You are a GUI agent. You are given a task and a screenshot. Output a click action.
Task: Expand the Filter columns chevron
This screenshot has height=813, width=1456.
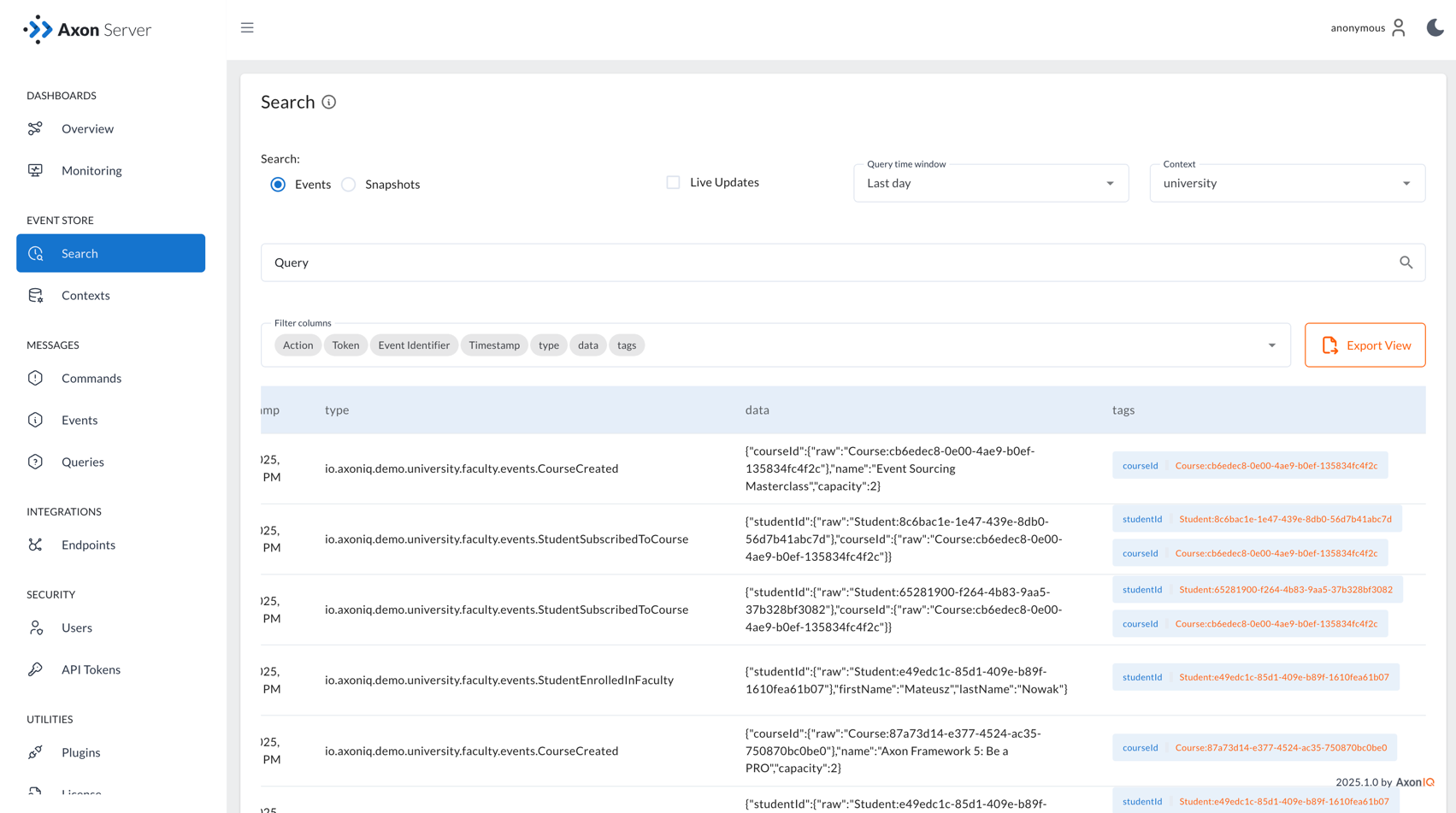tap(1271, 345)
